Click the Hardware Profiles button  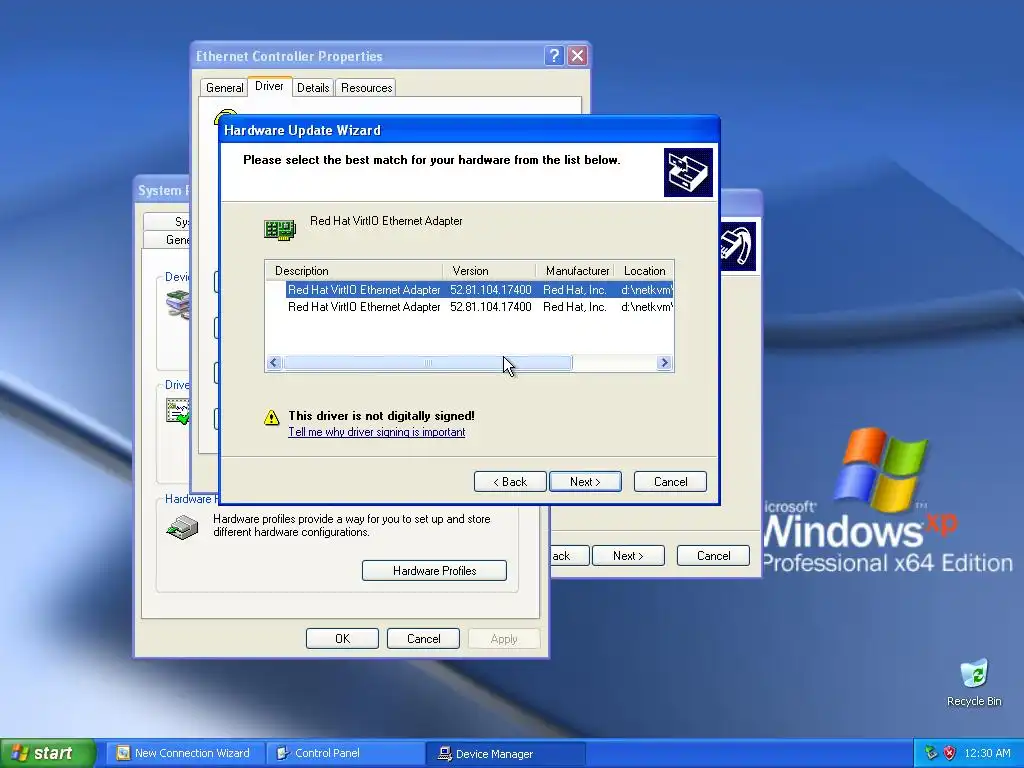click(x=434, y=571)
